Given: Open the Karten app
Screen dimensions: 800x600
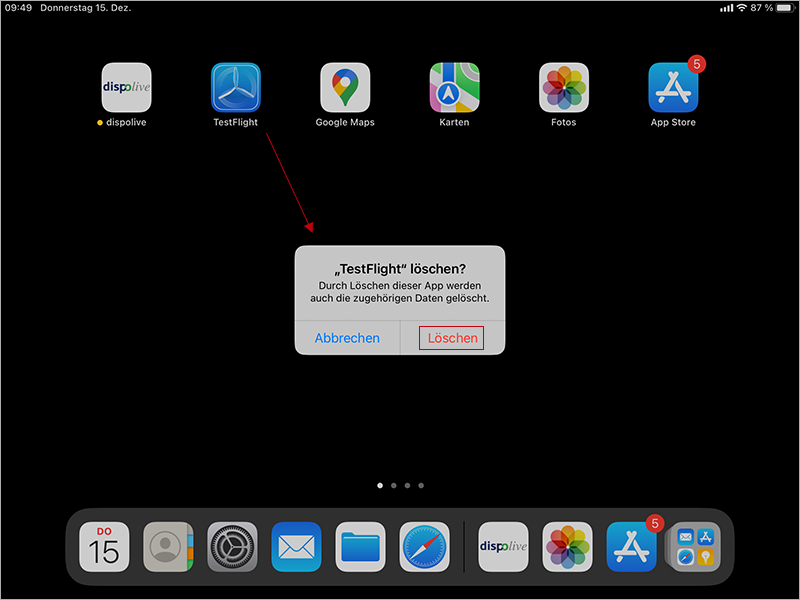Looking at the screenshot, I should tap(455, 87).
